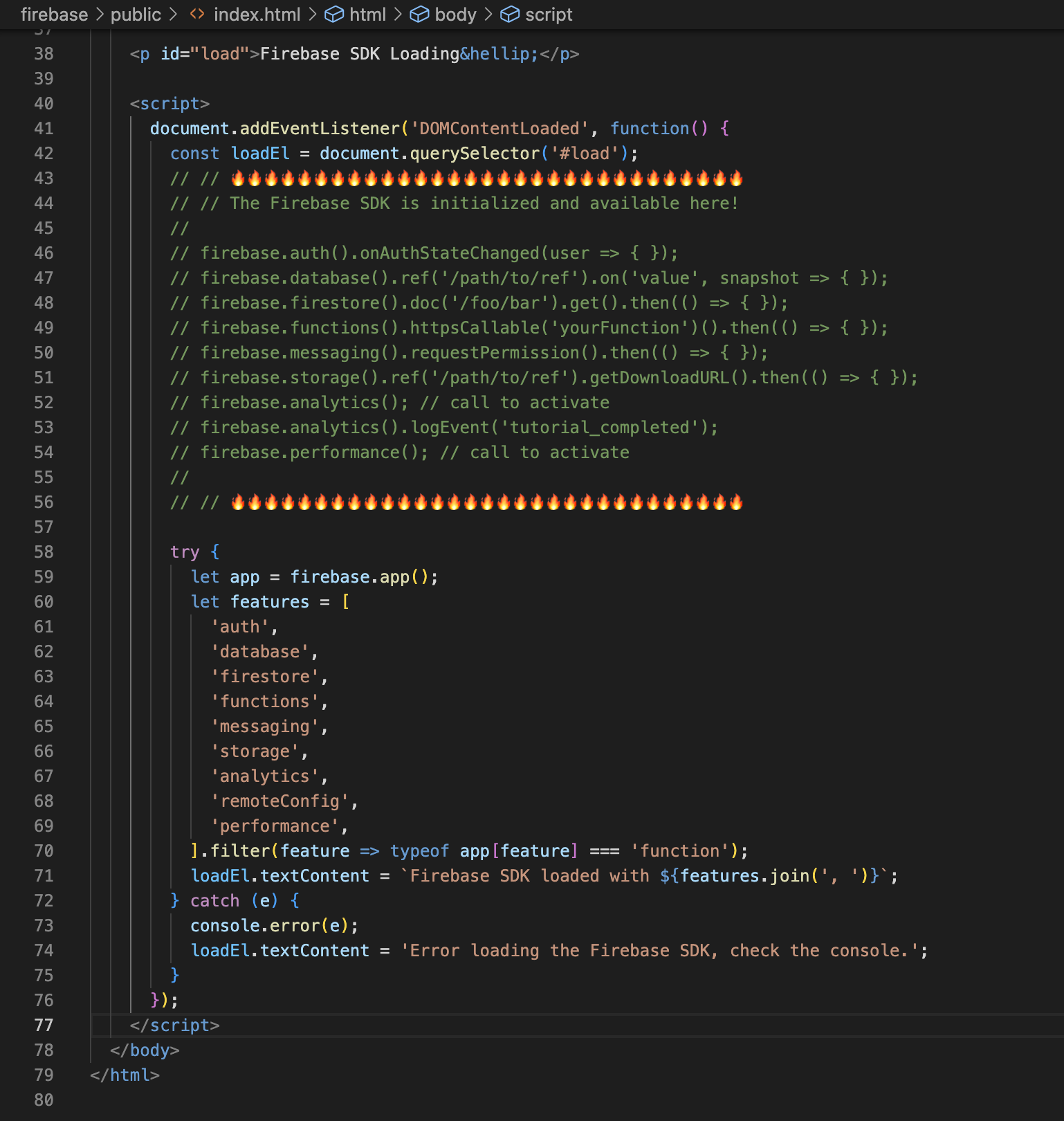Click the 'database' string on line 62
Screen dimensions: 1064x1121
pos(259,652)
